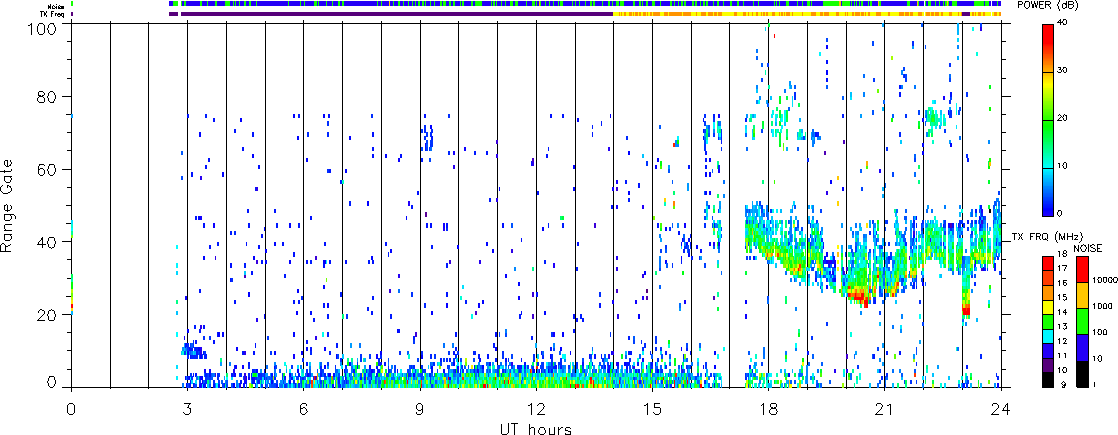Click the green section of the POWER colorbar
Image resolution: width=1118 pixels, height=435 pixels.
click(1050, 143)
